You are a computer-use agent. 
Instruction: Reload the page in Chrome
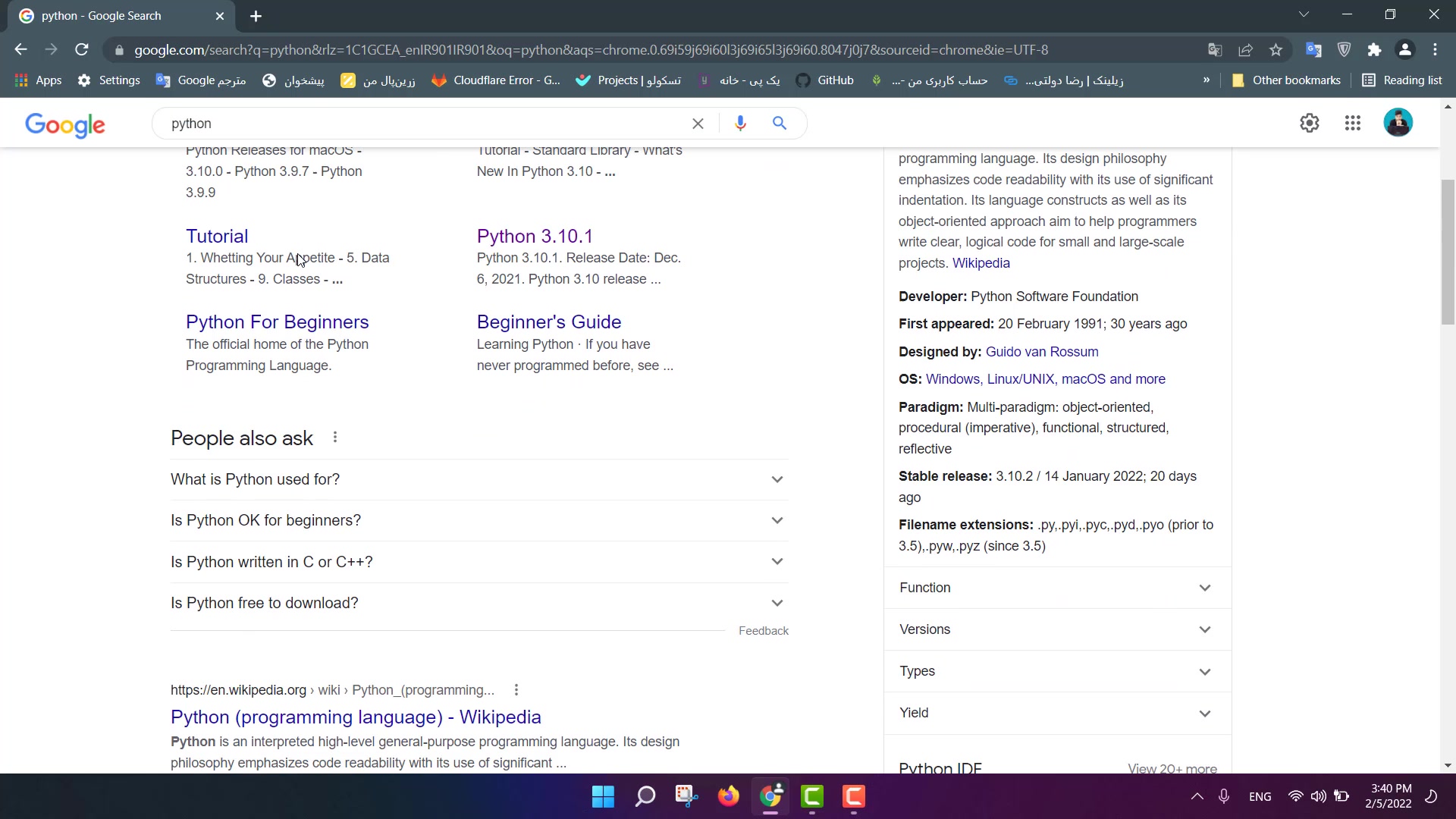82,50
